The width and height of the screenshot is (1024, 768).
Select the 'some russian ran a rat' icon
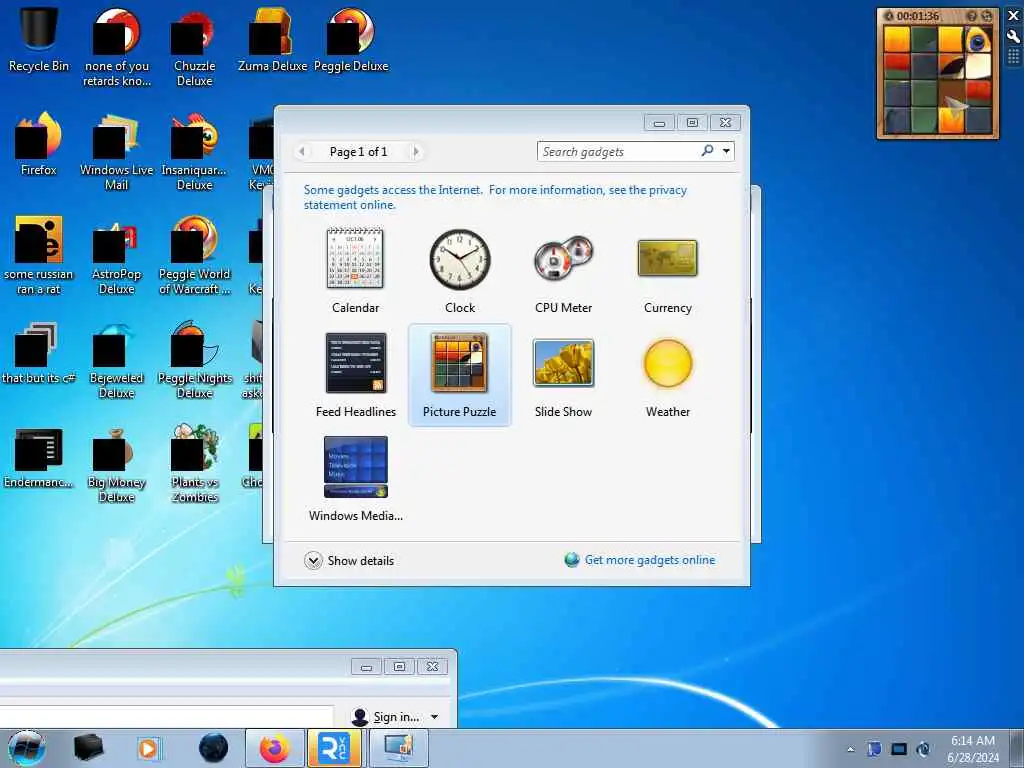tap(39, 256)
